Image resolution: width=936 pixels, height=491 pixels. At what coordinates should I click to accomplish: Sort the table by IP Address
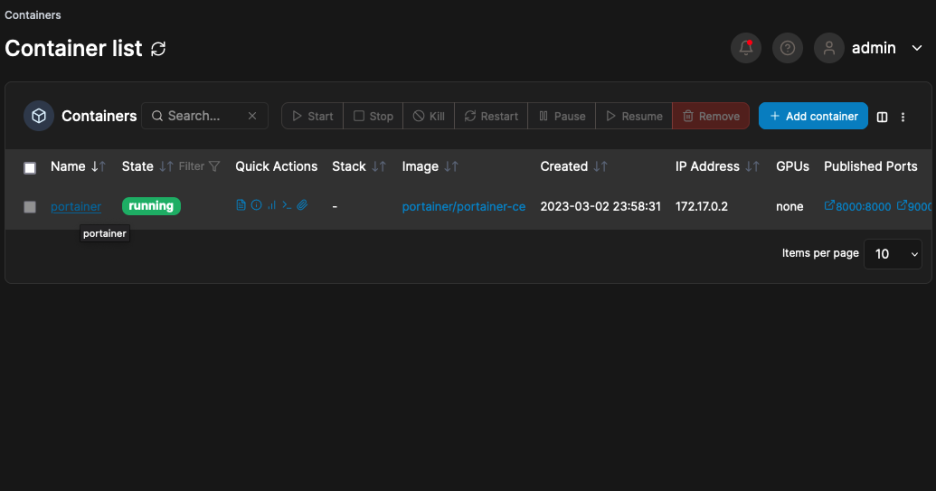[717, 166]
